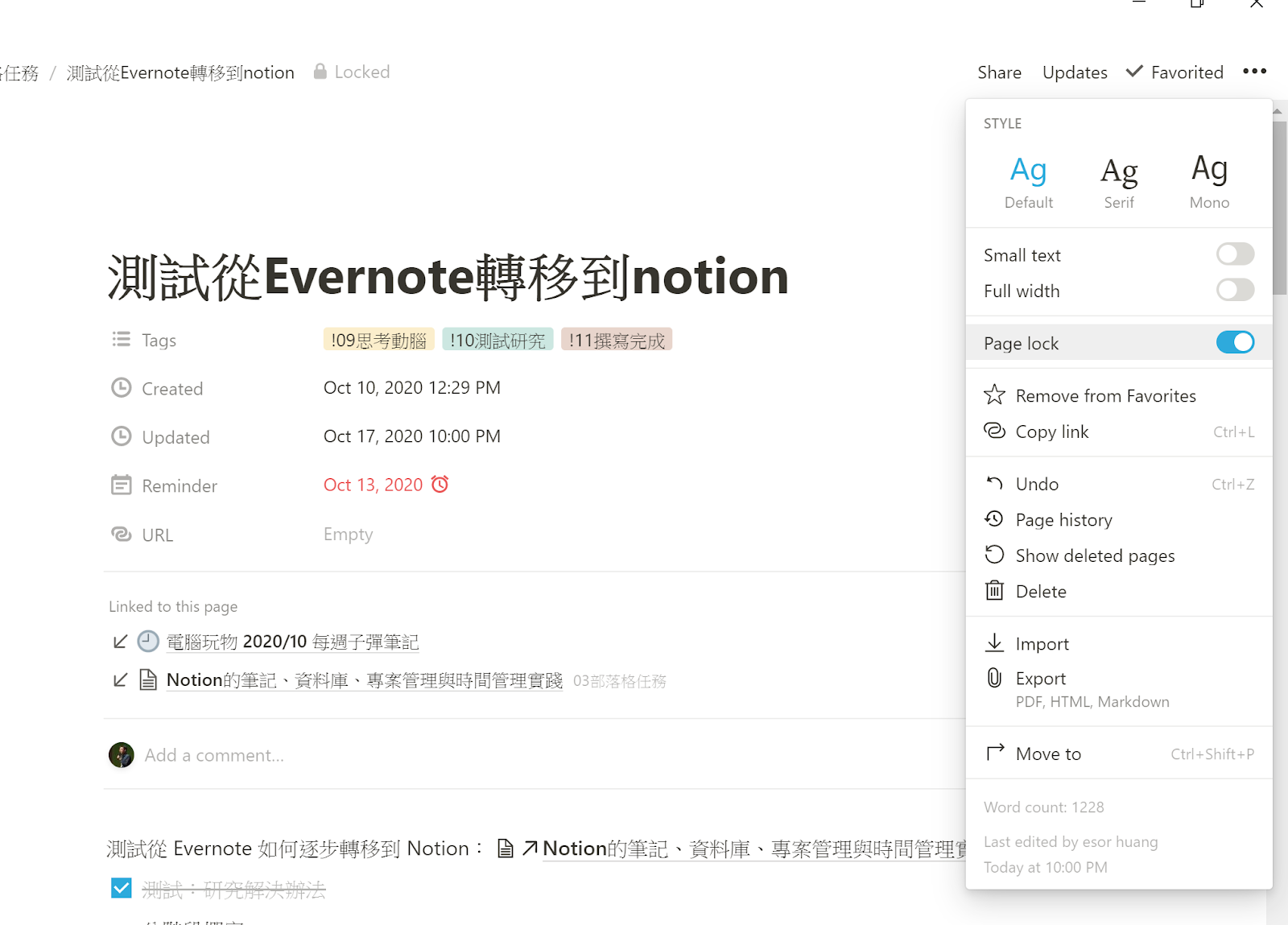Open the 電腦玩物 2020/10 每週子彈筆記 backlink

292,642
